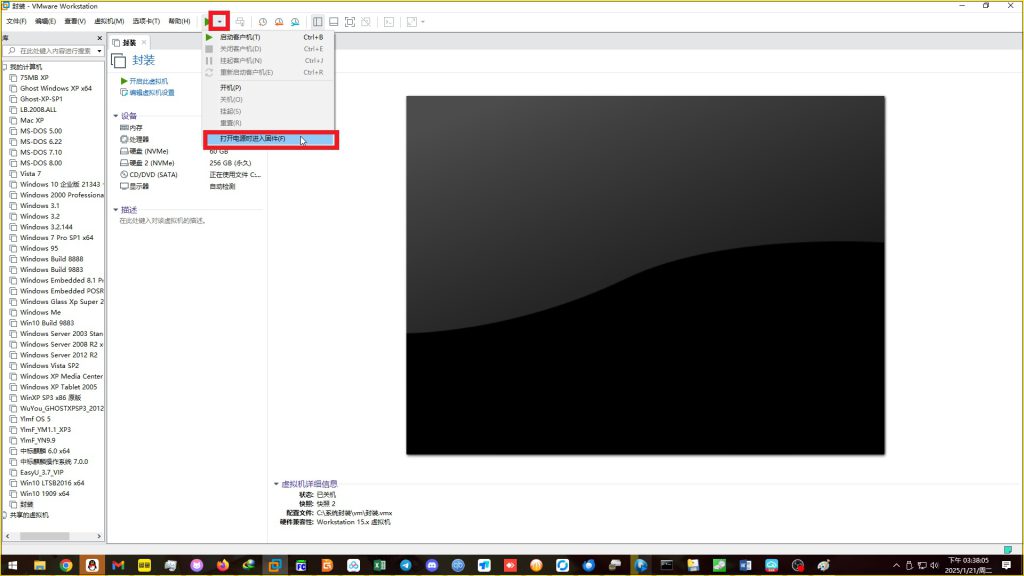
Task: Toggle the library sidebar view icon
Action: (317, 21)
